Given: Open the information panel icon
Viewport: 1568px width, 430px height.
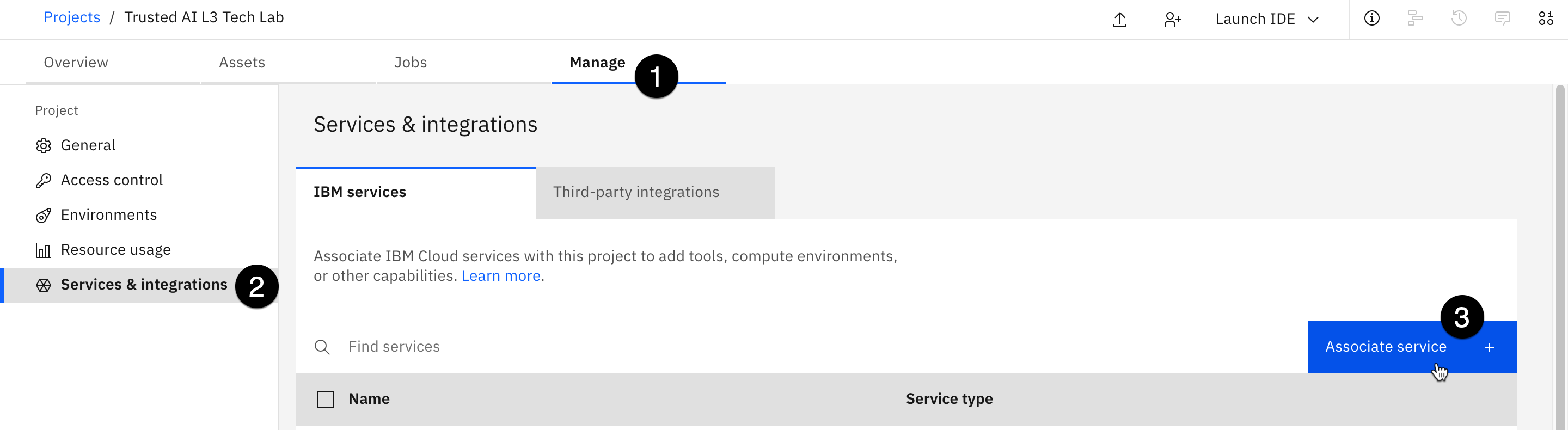Looking at the screenshot, I should click(1371, 19).
